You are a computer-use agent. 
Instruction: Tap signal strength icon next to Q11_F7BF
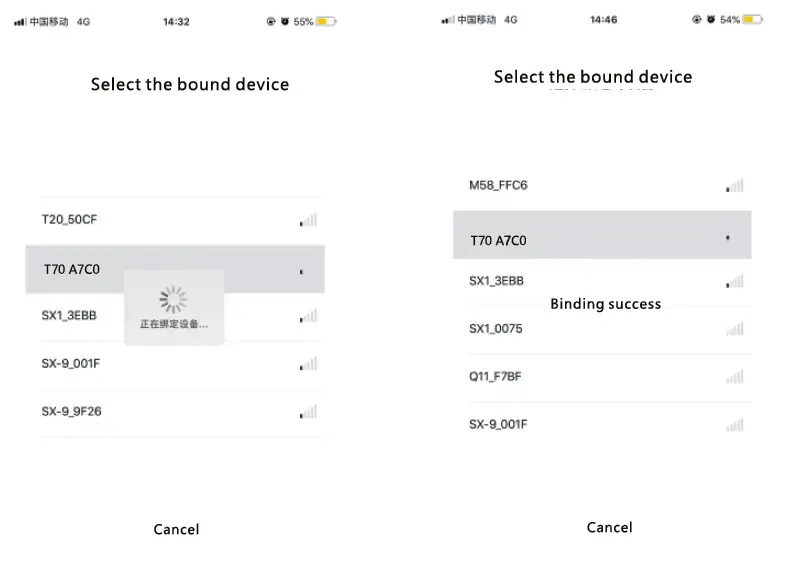(735, 377)
